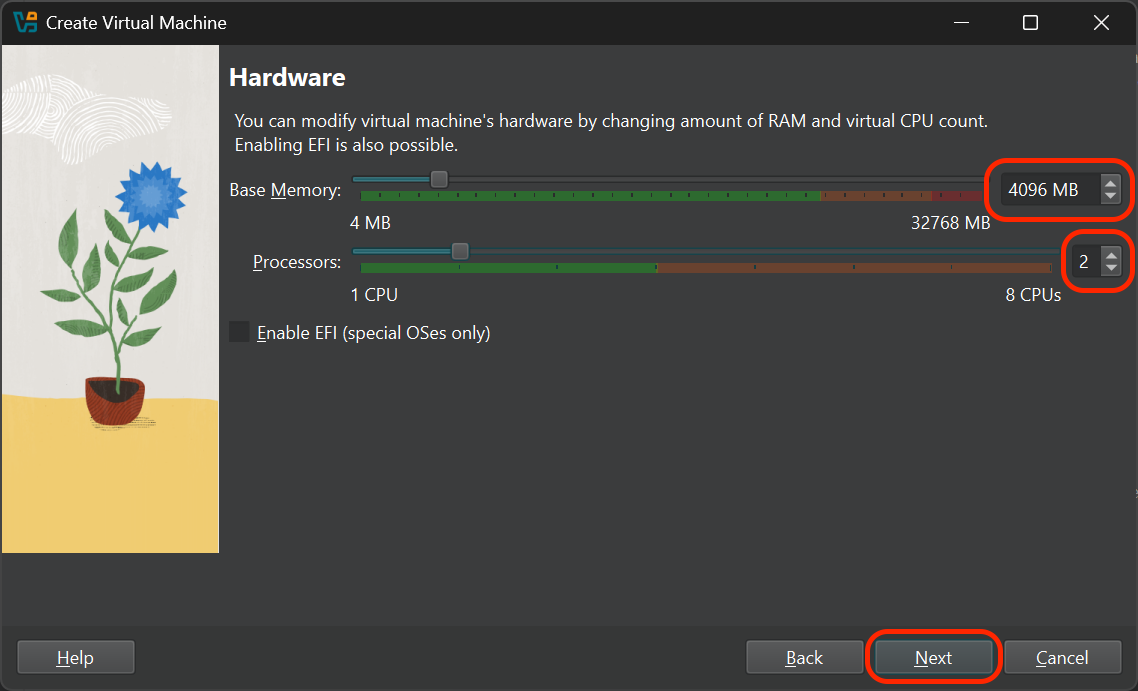Click the Processors slider track
The image size is (1138, 691).
[700, 251]
